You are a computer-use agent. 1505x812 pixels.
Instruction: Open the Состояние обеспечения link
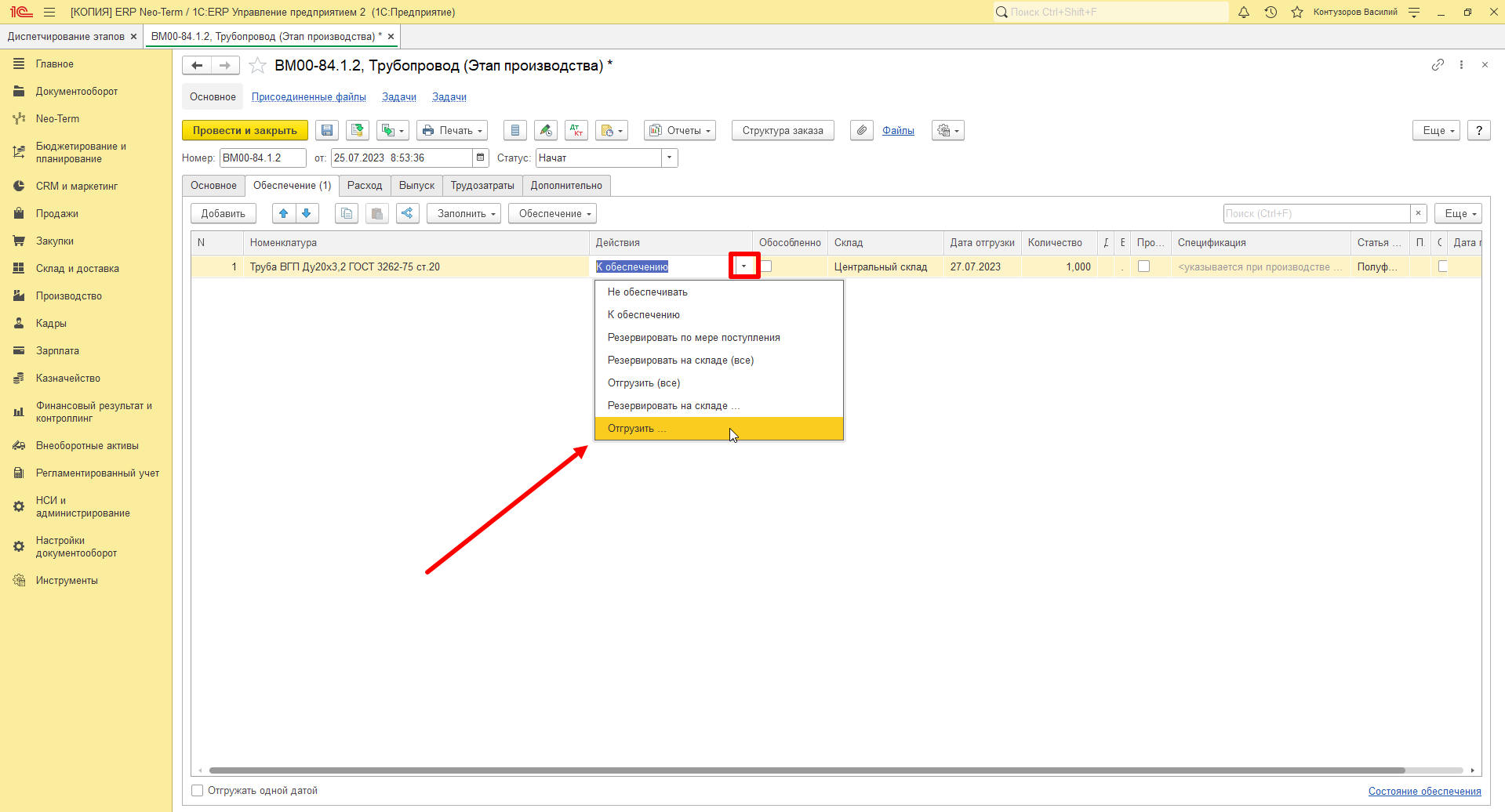coord(1424,791)
